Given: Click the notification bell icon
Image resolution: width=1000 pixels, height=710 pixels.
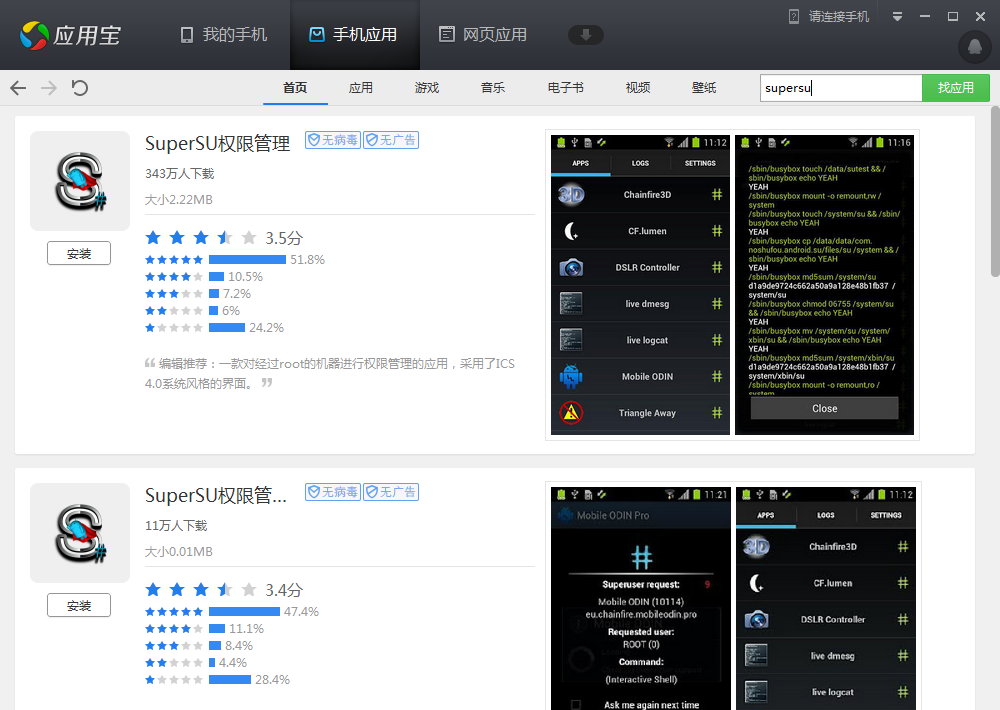Looking at the screenshot, I should click(974, 47).
